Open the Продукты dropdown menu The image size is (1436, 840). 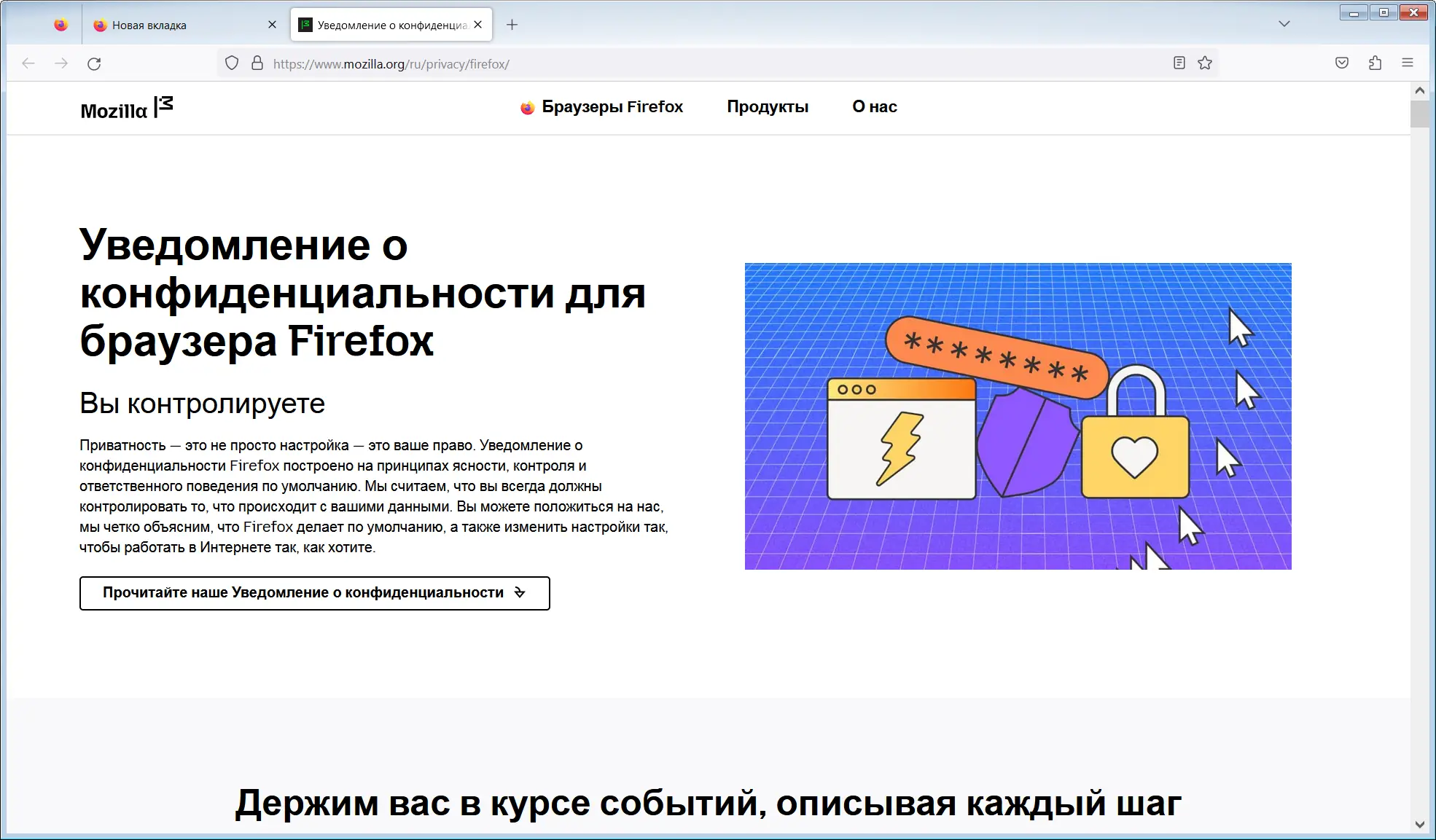pos(768,107)
